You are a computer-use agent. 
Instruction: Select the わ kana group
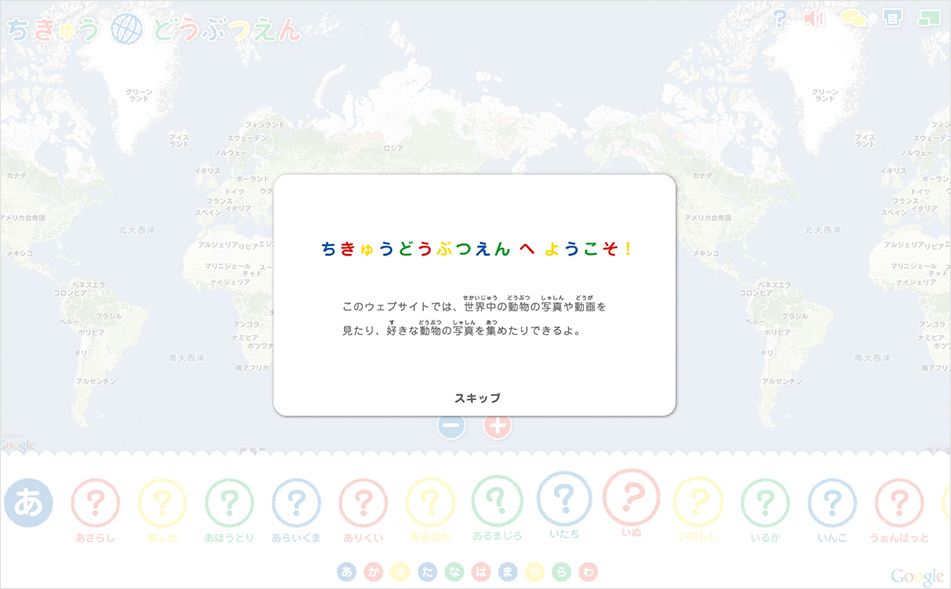point(588,572)
